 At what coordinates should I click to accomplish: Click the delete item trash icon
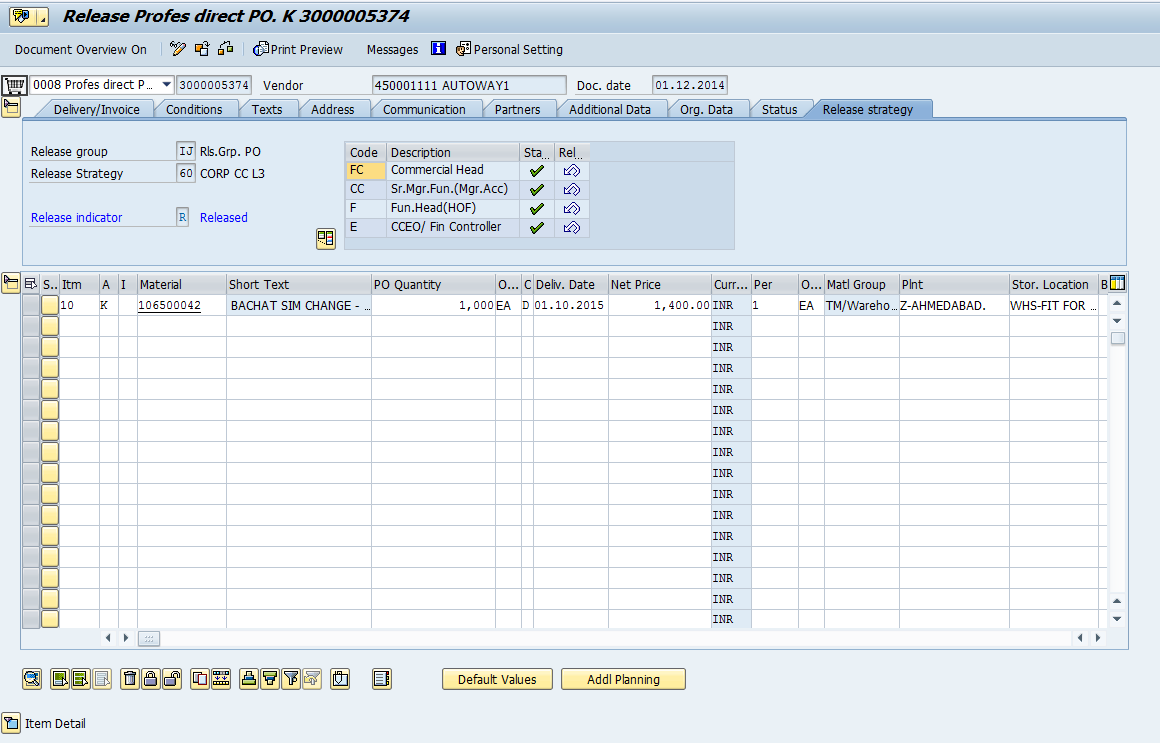click(x=130, y=679)
